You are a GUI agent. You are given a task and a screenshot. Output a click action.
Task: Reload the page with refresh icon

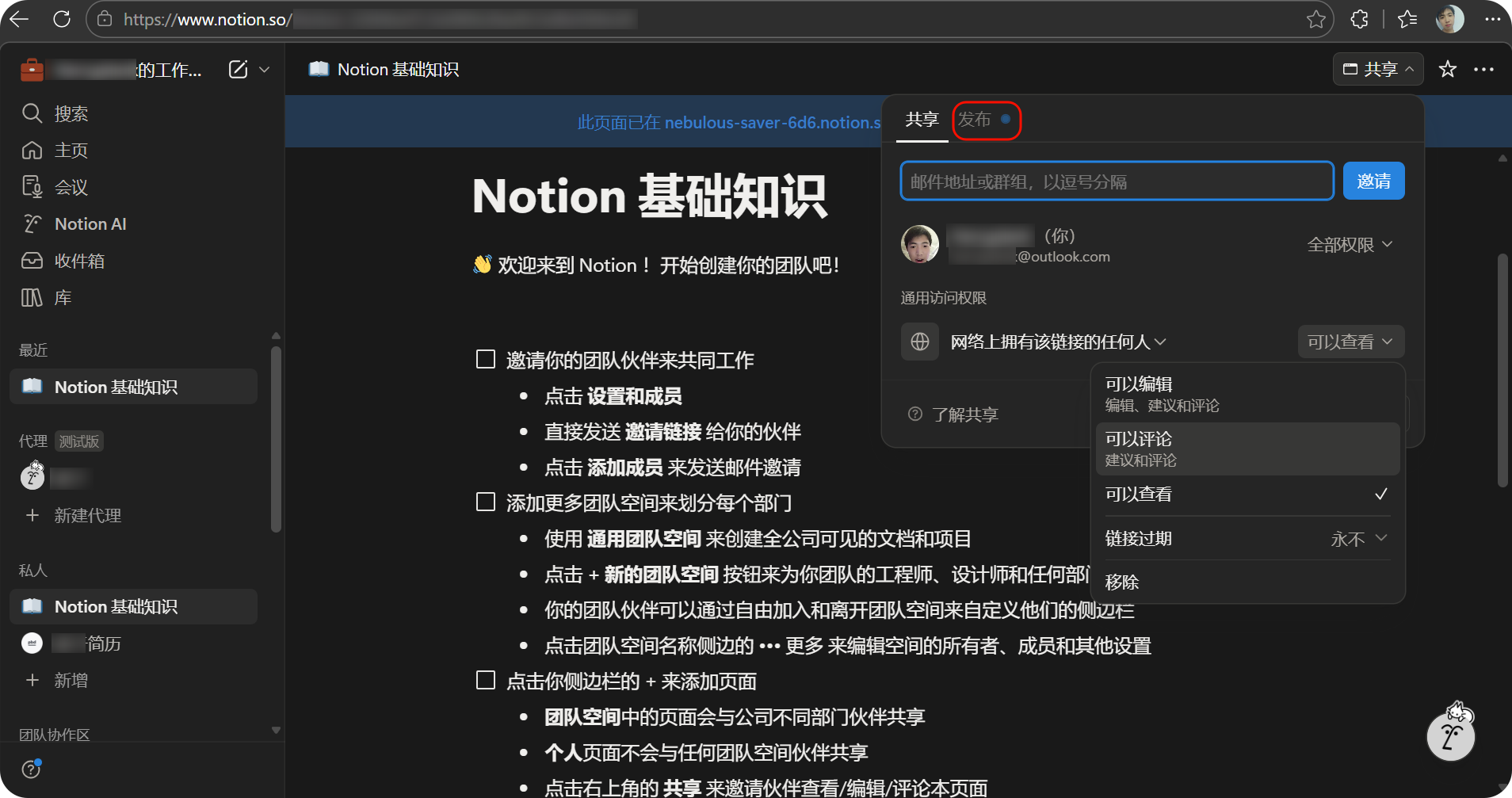(x=62, y=19)
